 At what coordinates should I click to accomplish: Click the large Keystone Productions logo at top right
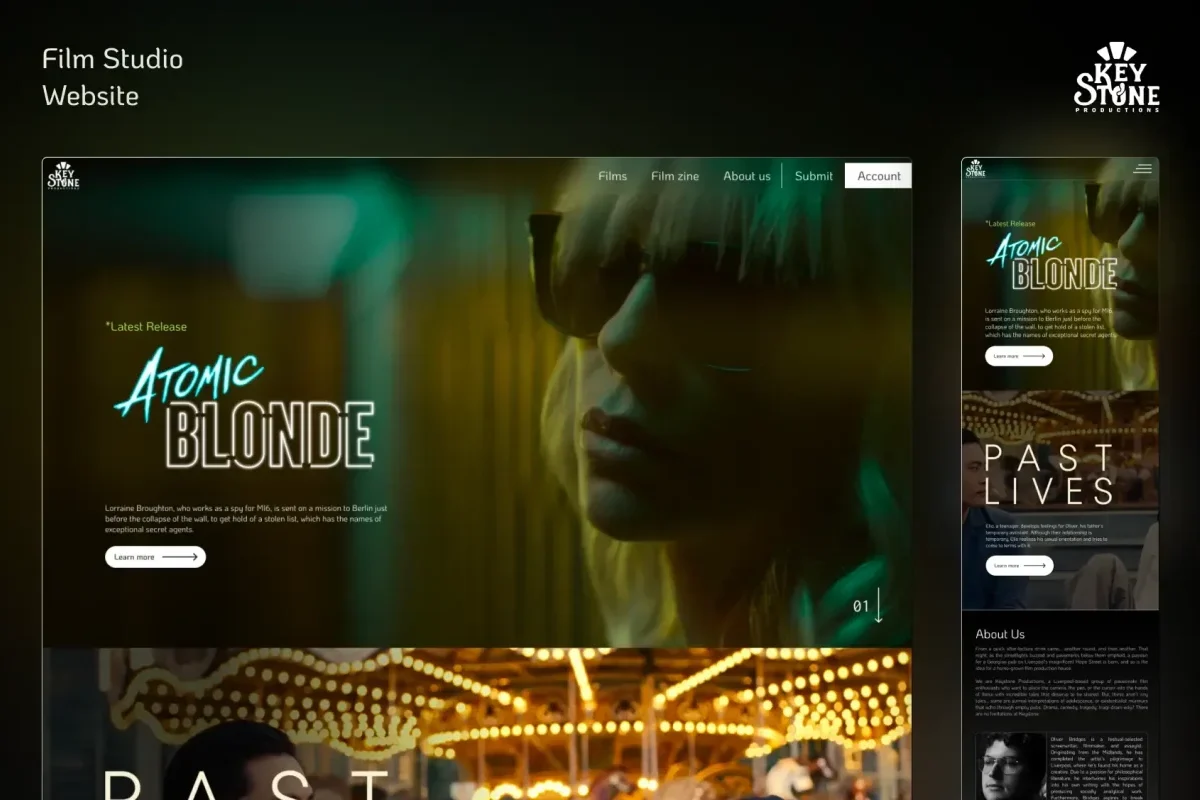tap(1116, 78)
